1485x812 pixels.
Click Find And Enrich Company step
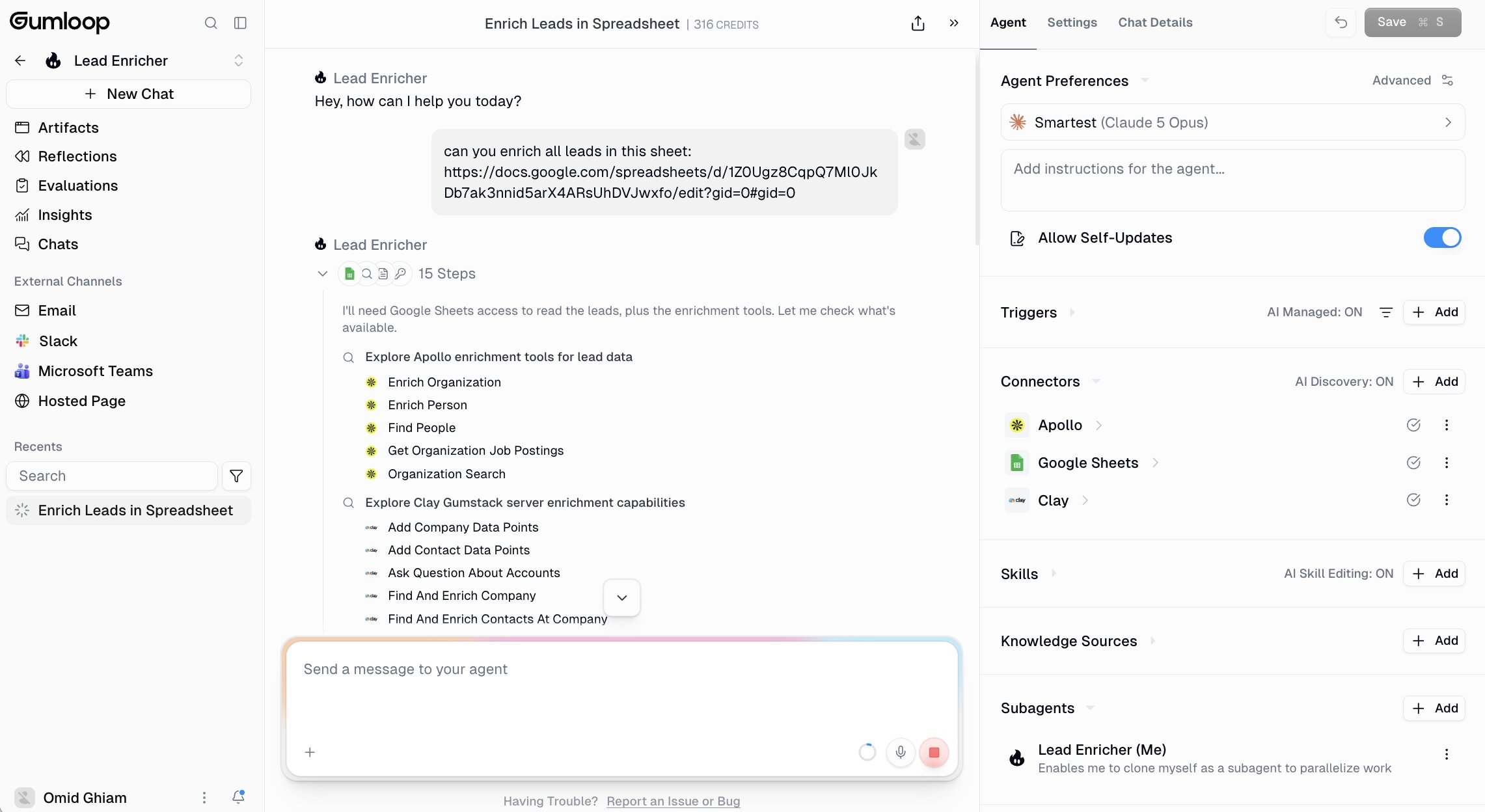[462, 595]
